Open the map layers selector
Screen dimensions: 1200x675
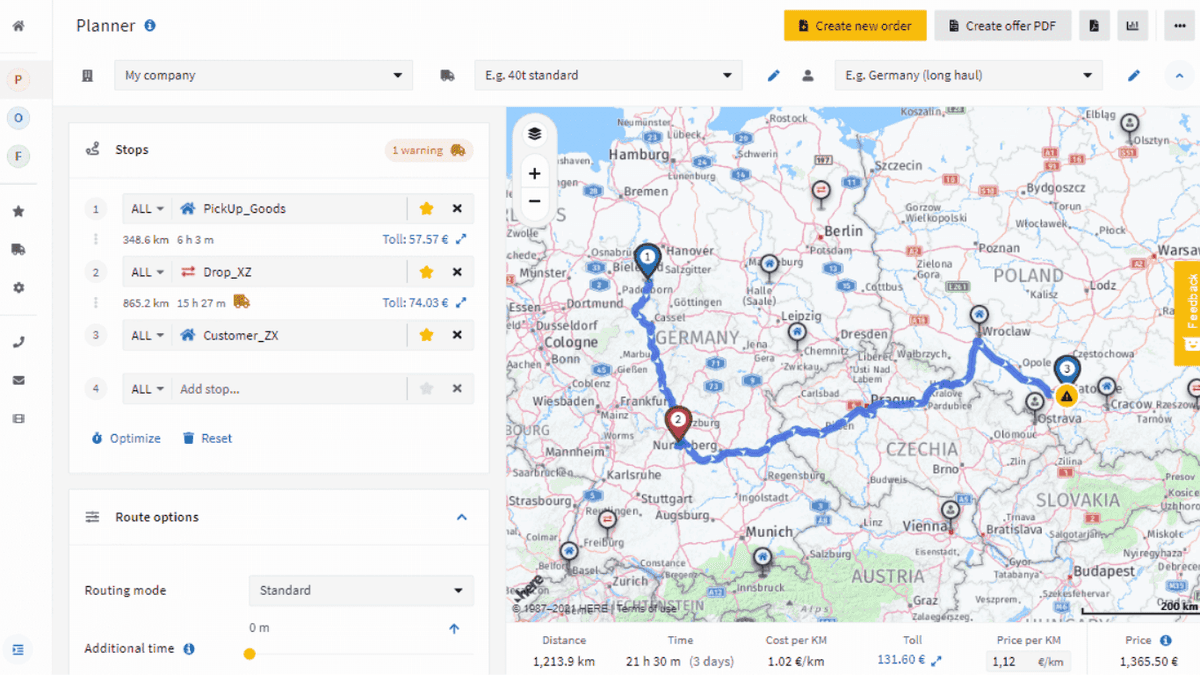tap(534, 132)
